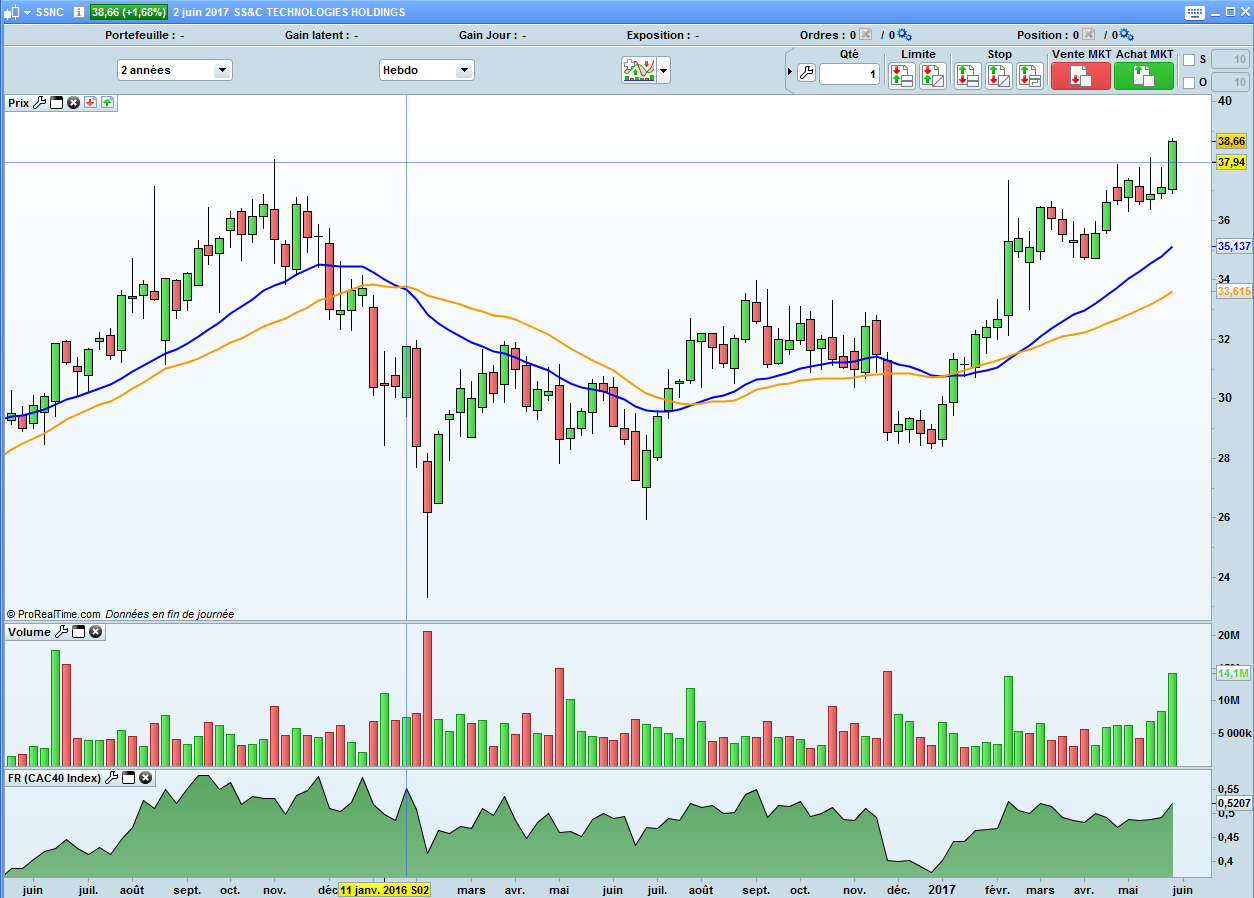Maximize the Volume panel window icon
Screen dimensions: 1254x898
pyautogui.click(x=78, y=632)
